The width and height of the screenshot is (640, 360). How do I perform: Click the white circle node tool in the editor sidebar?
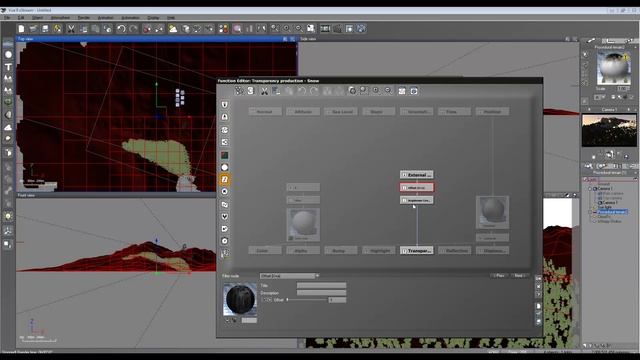pyautogui.click(x=224, y=167)
